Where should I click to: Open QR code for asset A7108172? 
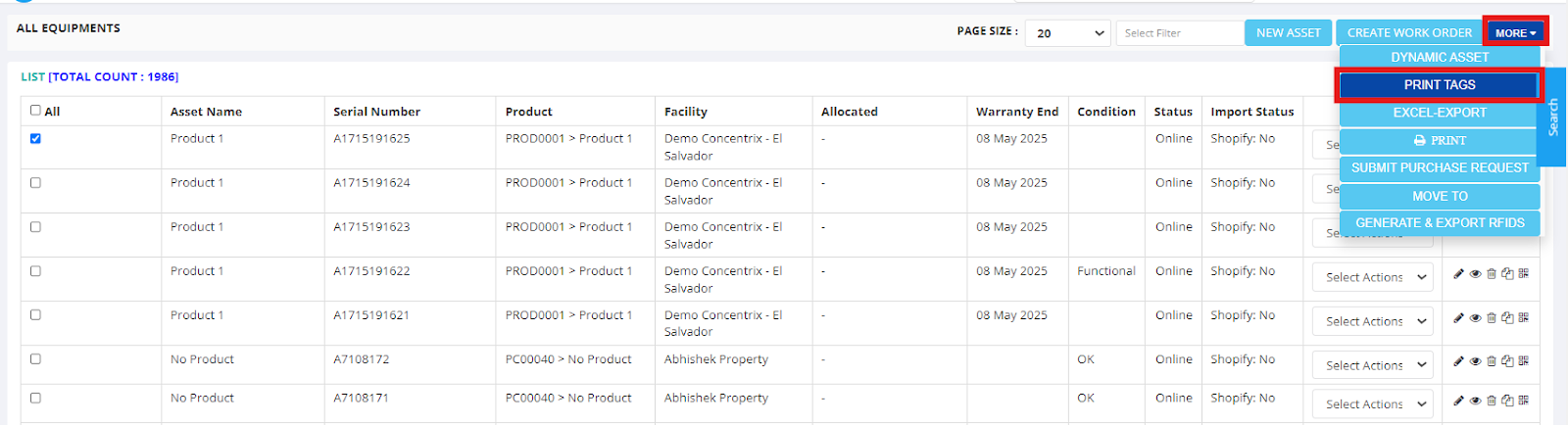(1524, 361)
